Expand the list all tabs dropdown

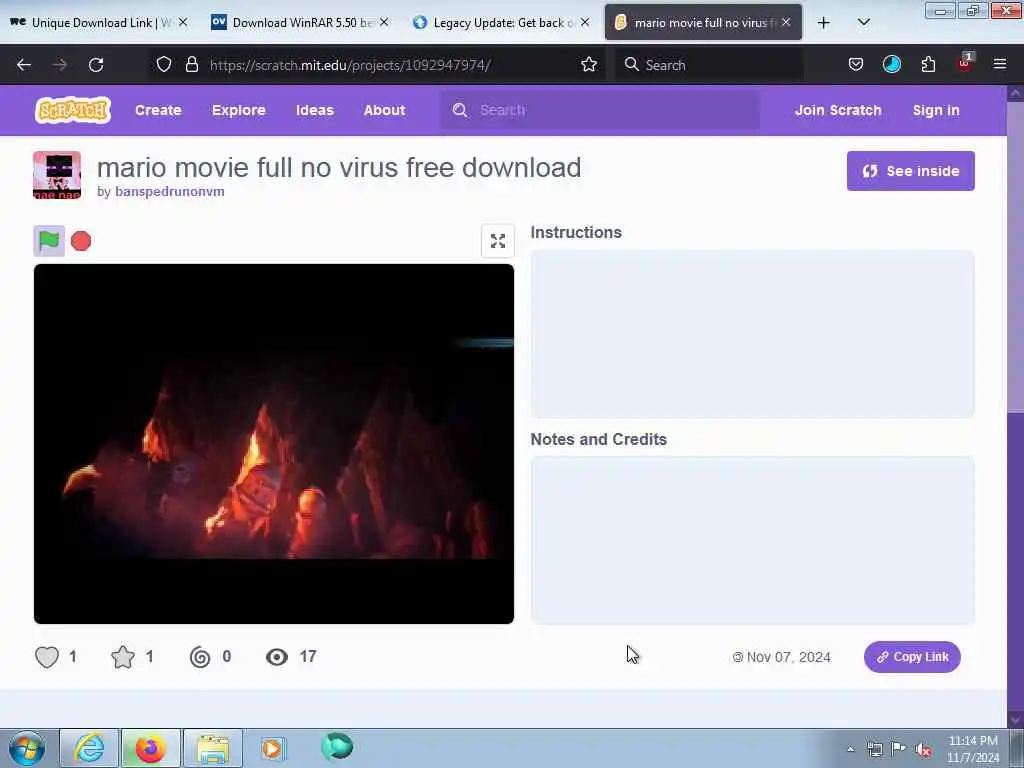coord(863,23)
